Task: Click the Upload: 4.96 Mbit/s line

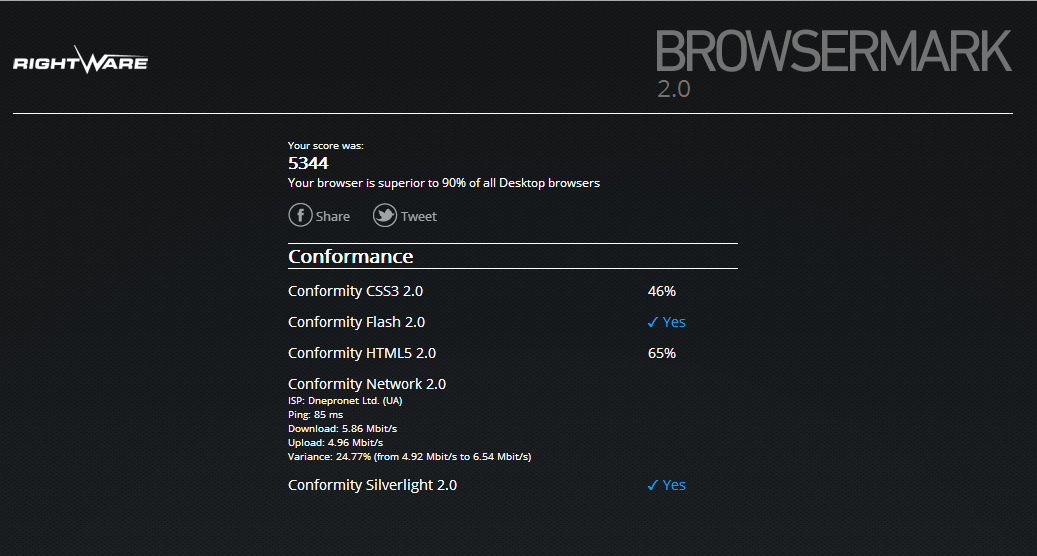Action: tap(335, 442)
